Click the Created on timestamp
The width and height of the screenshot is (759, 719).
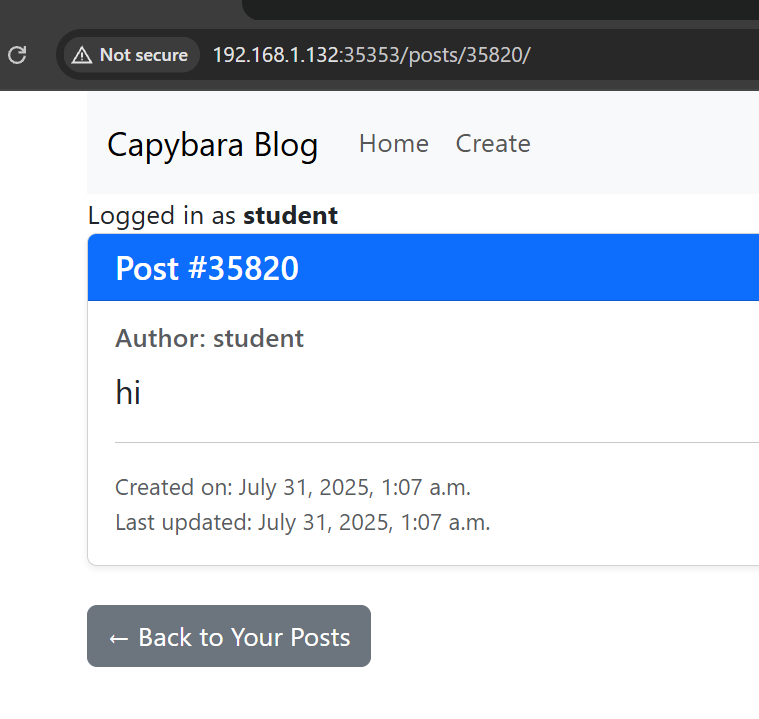(292, 487)
